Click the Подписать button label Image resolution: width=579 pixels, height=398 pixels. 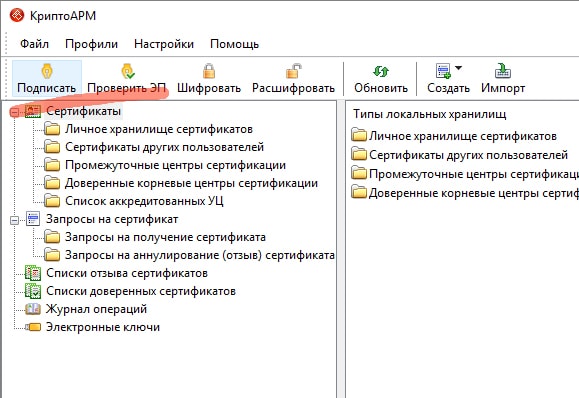click(x=47, y=88)
